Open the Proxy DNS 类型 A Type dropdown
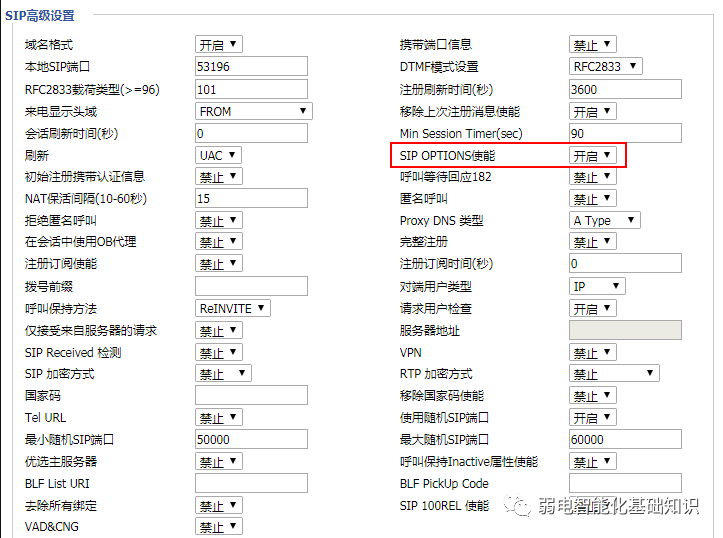 point(604,220)
